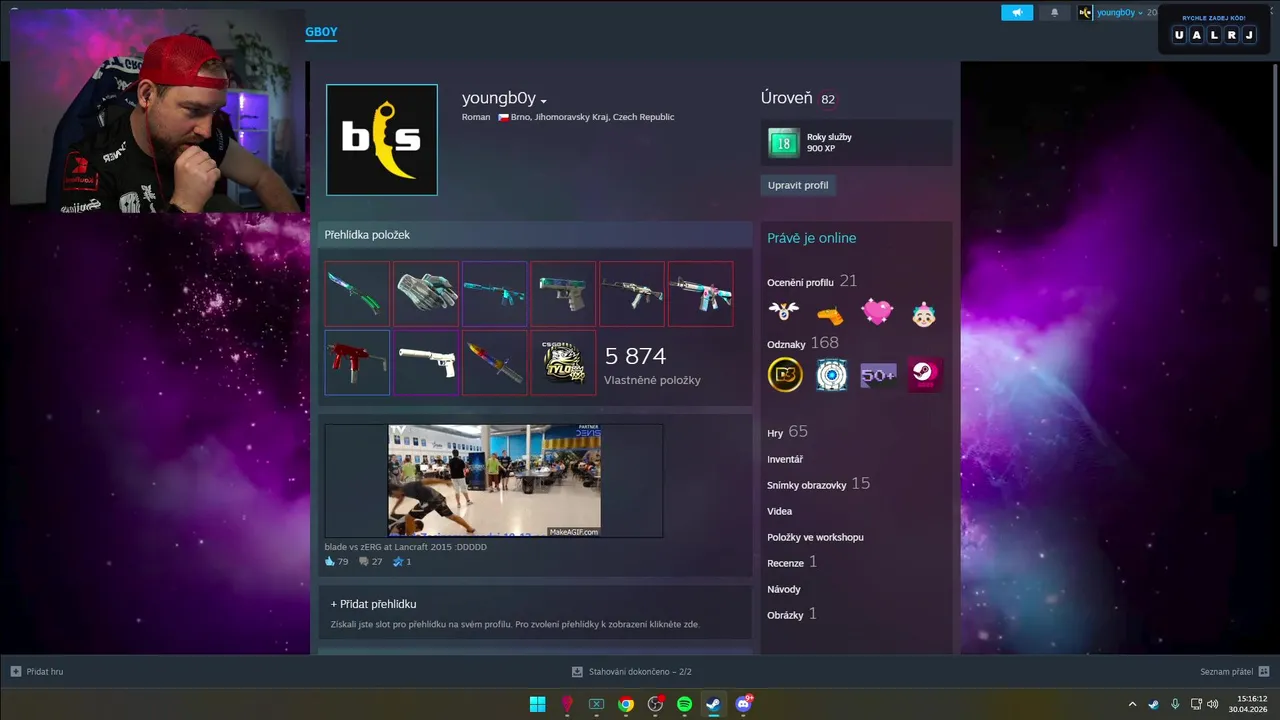Open Hry 65 games list

tap(787, 432)
